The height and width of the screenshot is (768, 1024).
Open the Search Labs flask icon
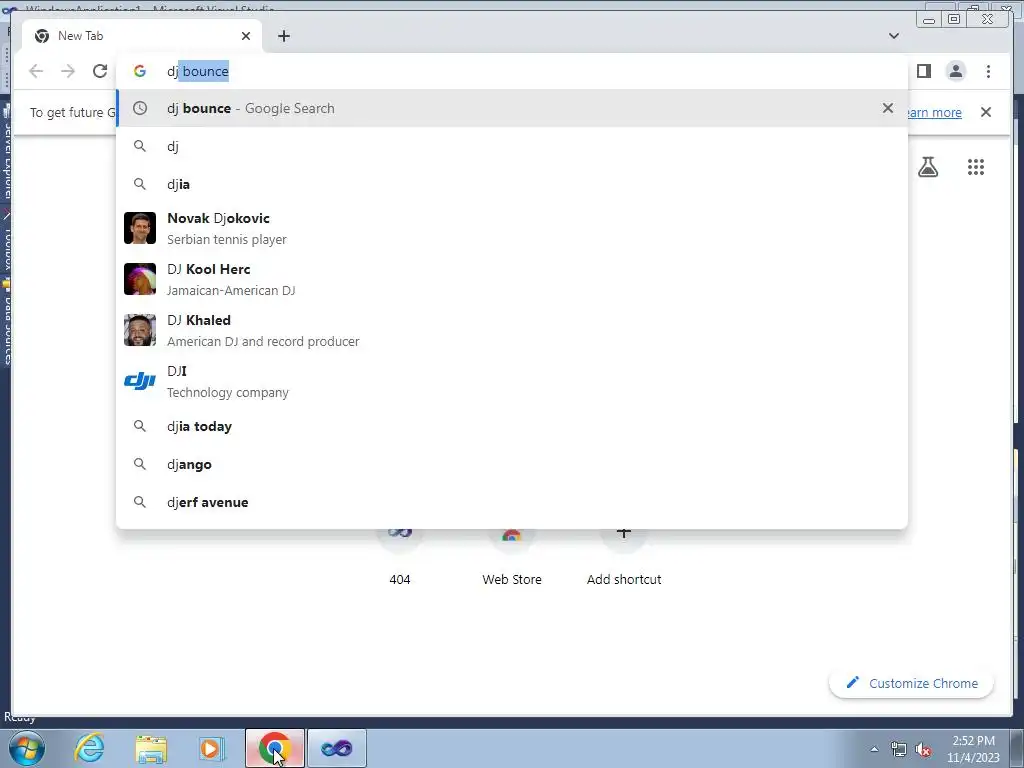[928, 167]
